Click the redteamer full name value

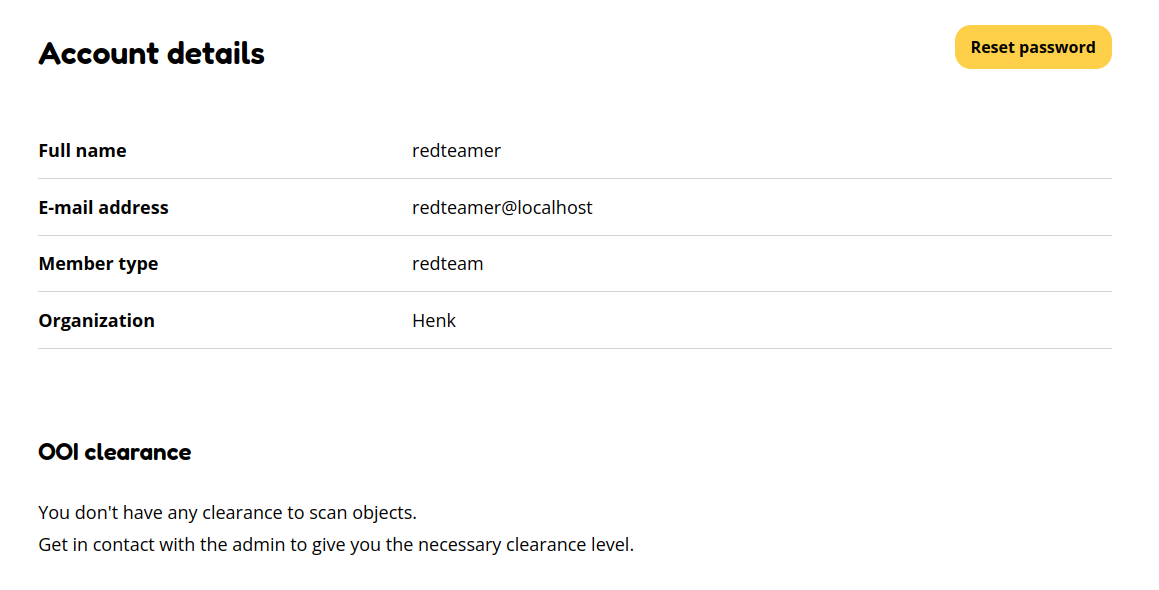456,150
